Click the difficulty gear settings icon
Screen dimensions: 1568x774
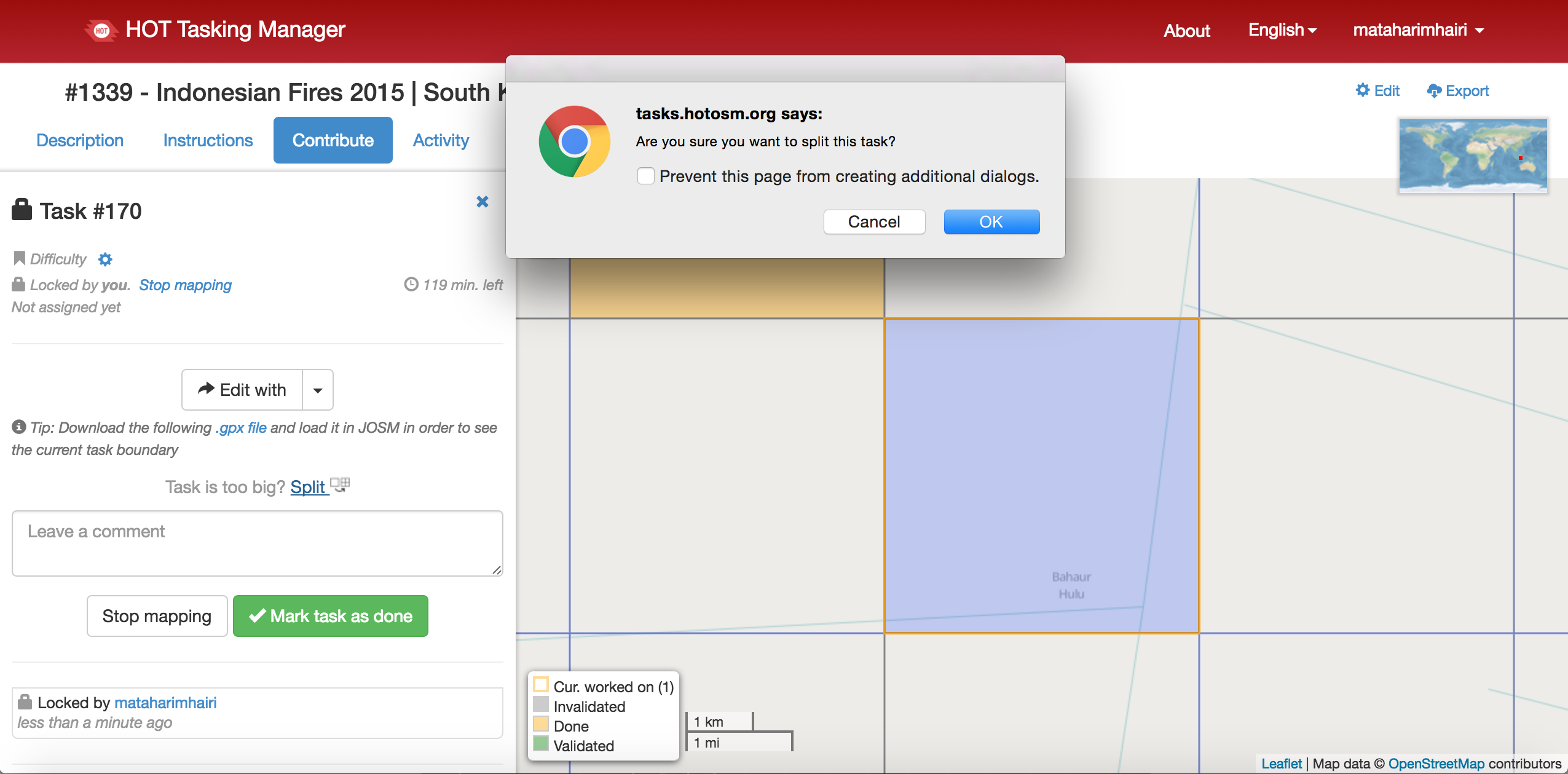pos(105,259)
